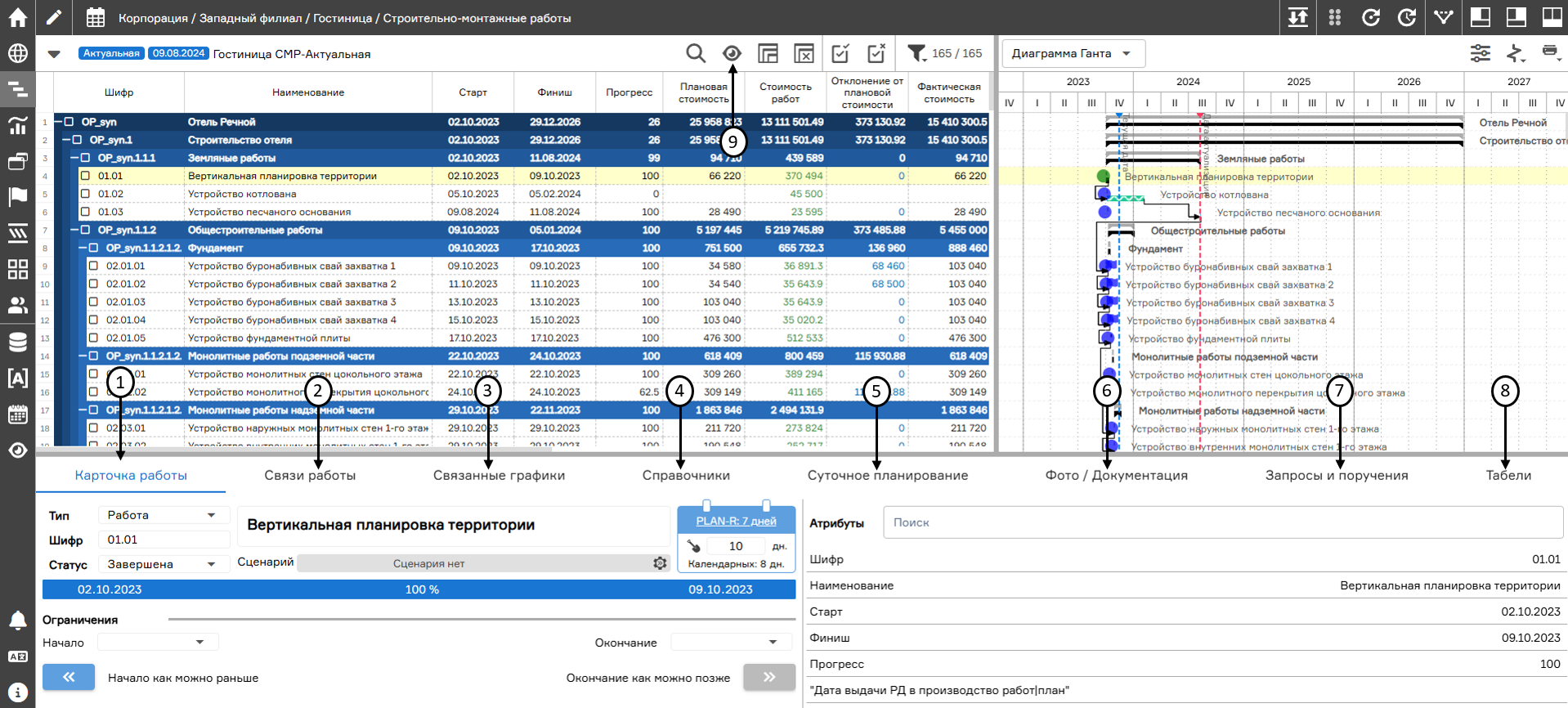Open Gantt settings sliders icon
The image size is (1568, 708).
coord(1481,53)
